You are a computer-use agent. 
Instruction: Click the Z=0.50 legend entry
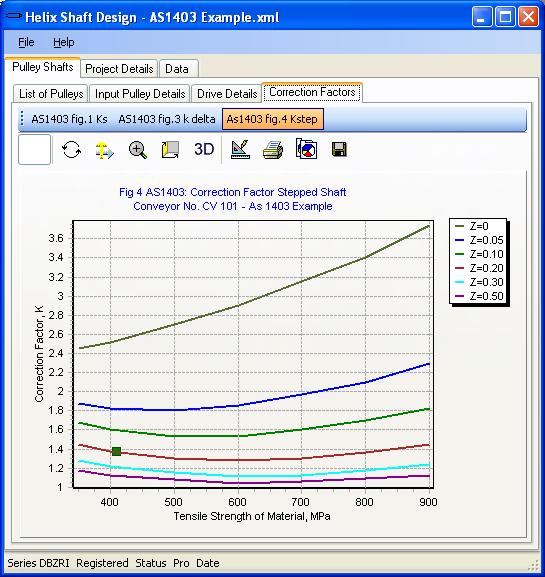coord(479,296)
